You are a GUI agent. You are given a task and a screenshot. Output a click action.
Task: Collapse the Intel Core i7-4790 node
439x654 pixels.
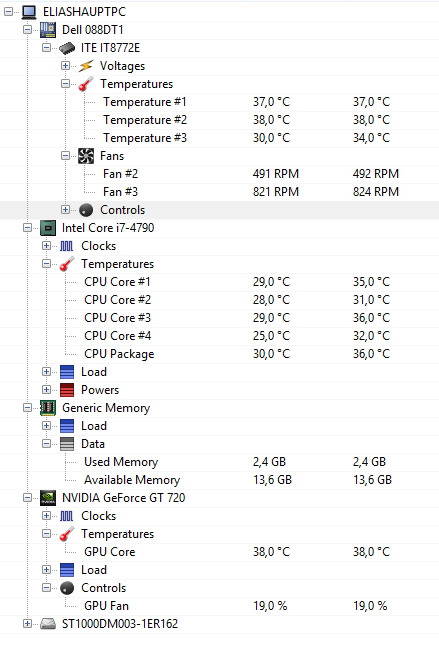[x=28, y=228]
